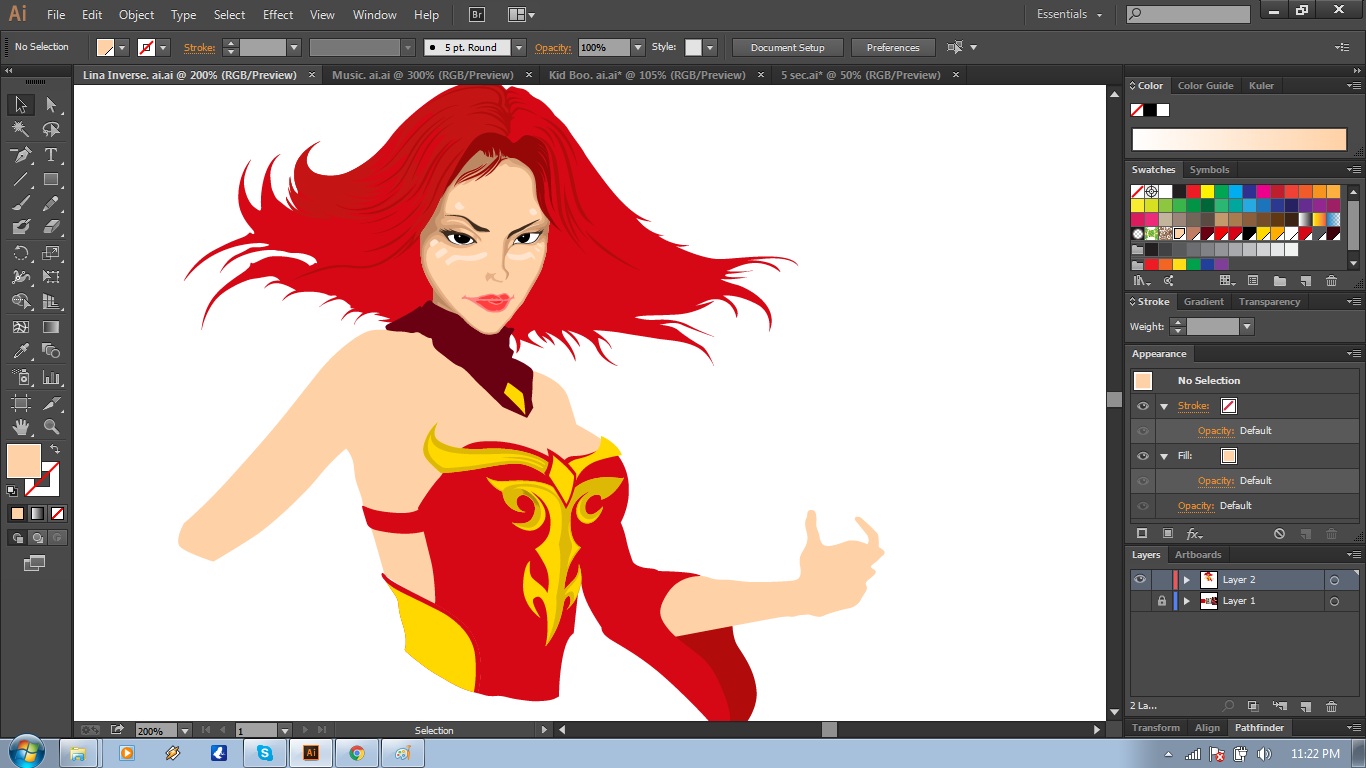Open Stroke panel Weight dropdown
Image resolution: width=1366 pixels, height=768 pixels.
[x=1246, y=327]
